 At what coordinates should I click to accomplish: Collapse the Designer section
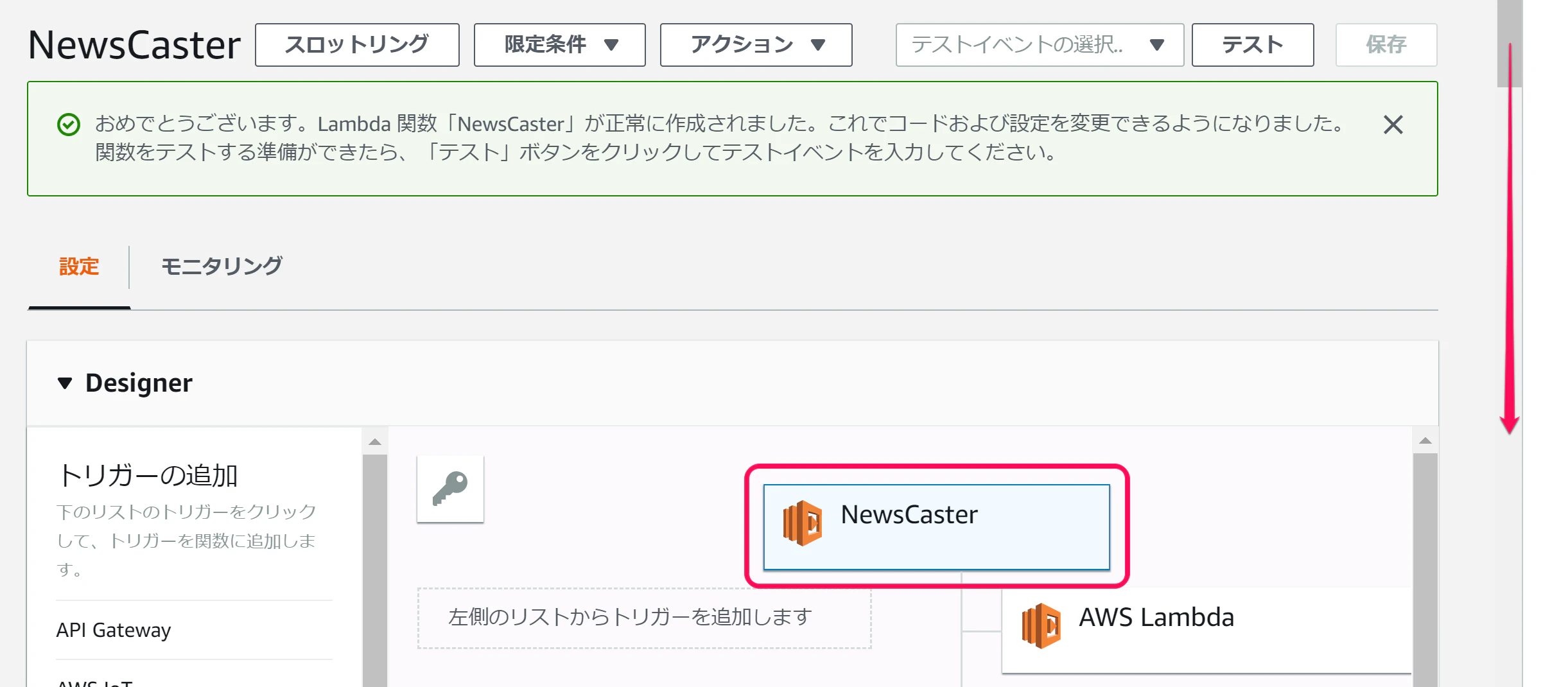[65, 383]
